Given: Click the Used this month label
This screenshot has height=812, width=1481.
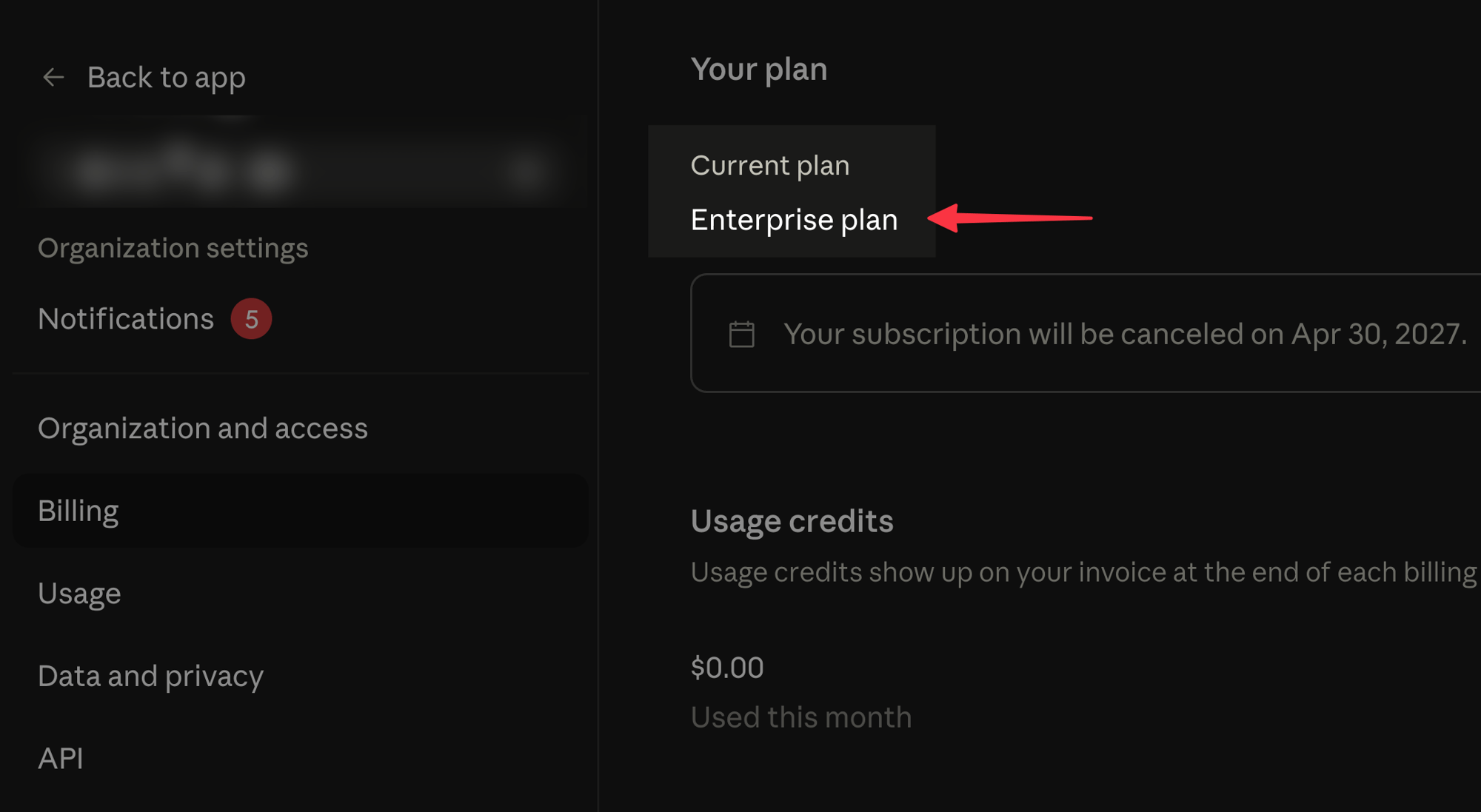Looking at the screenshot, I should coord(801,717).
